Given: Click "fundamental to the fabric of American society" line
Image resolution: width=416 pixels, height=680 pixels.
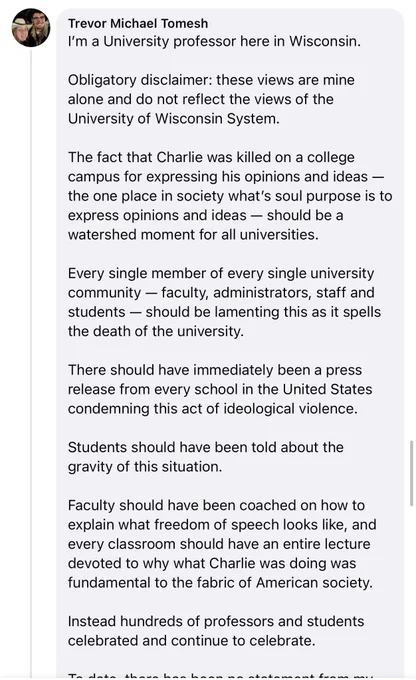Looking at the screenshot, I should 220,582.
